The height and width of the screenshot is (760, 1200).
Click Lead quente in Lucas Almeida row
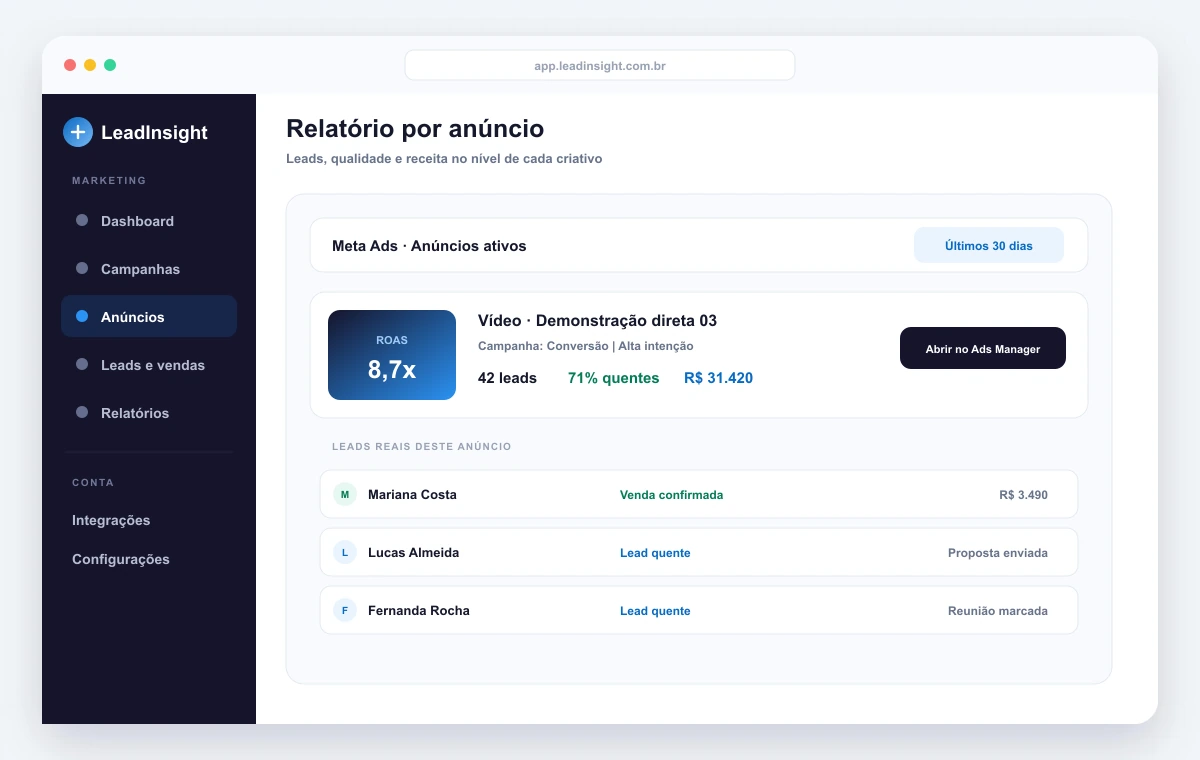(655, 553)
